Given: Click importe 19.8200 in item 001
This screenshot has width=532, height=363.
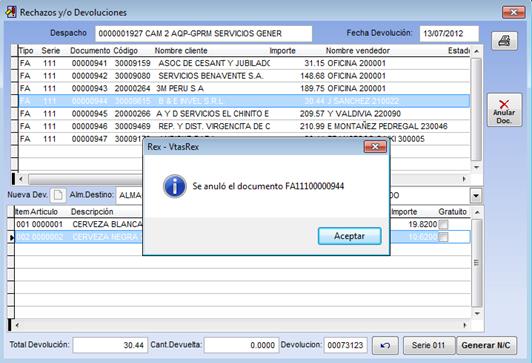Looking at the screenshot, I should [423, 224].
